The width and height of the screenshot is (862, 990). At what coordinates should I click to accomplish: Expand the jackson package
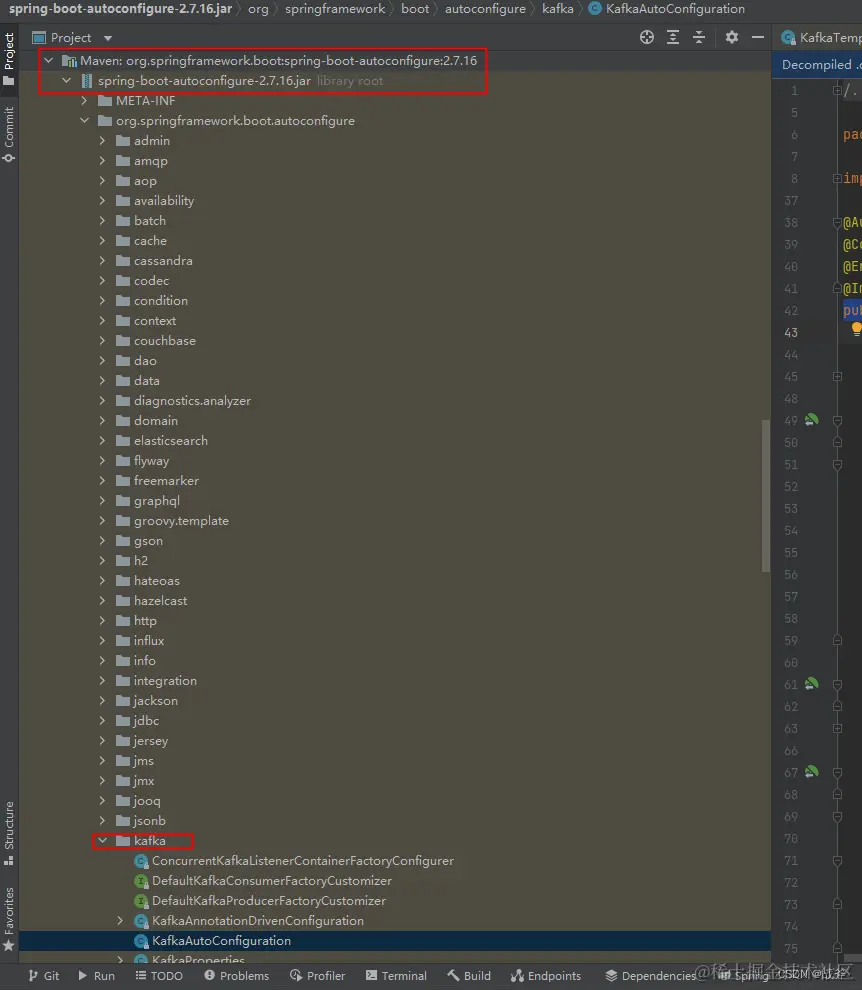pos(102,701)
